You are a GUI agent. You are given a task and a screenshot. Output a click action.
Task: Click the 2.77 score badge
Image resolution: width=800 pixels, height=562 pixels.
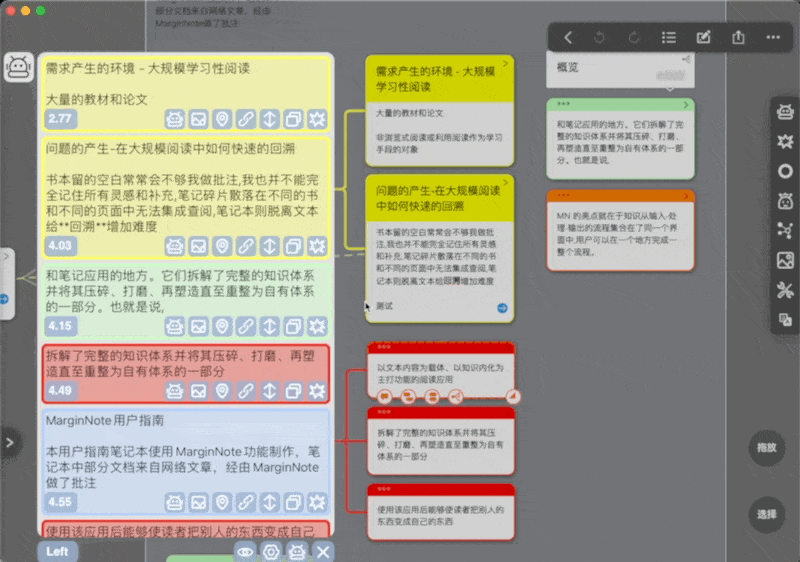pos(60,119)
